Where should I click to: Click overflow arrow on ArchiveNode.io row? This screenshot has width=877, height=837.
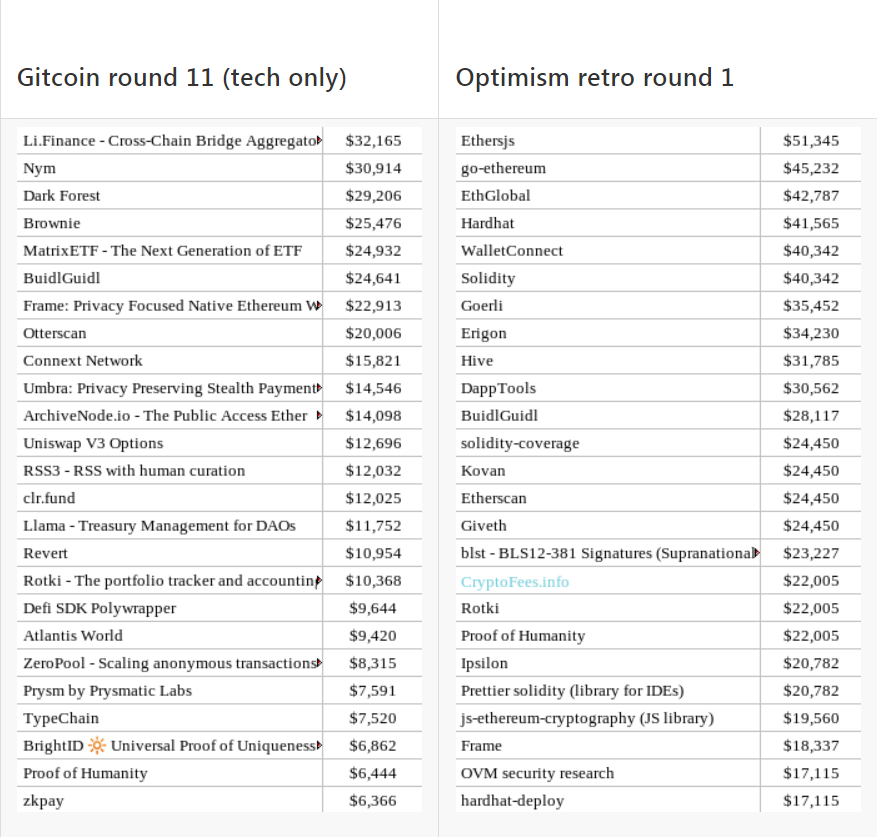point(319,415)
